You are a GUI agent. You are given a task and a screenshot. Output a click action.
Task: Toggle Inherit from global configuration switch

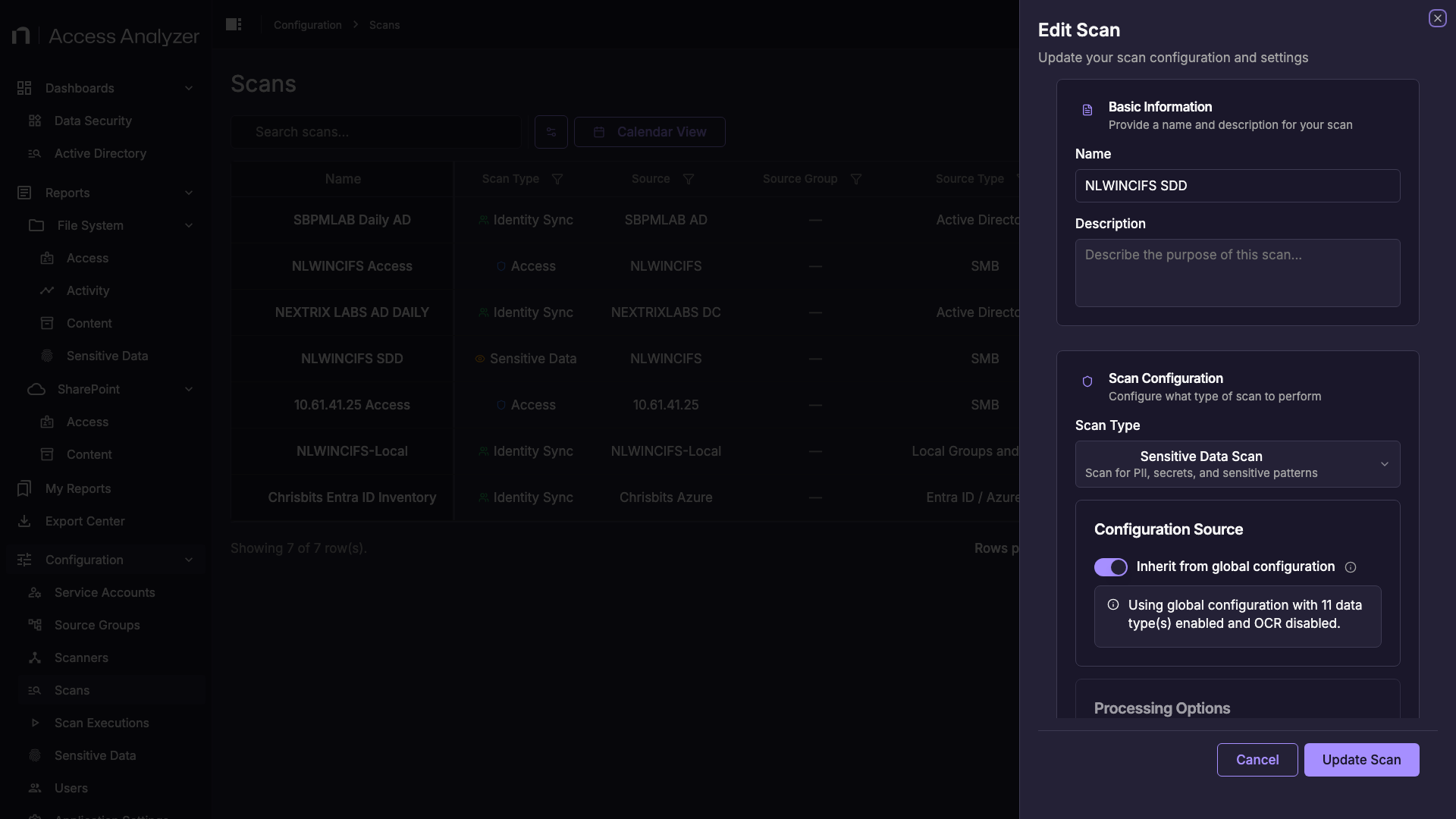(1111, 567)
